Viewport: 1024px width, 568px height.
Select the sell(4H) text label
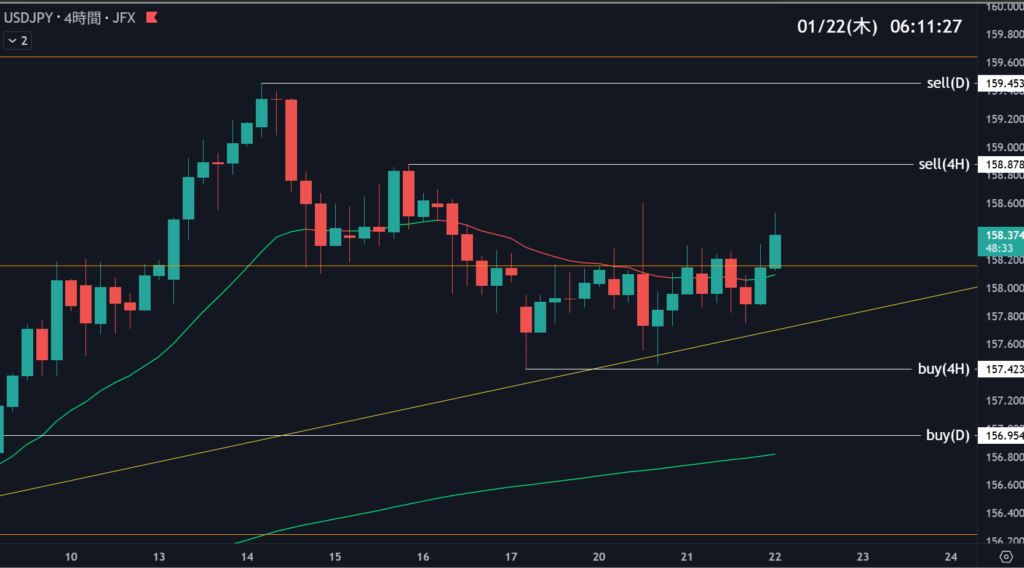click(x=944, y=164)
